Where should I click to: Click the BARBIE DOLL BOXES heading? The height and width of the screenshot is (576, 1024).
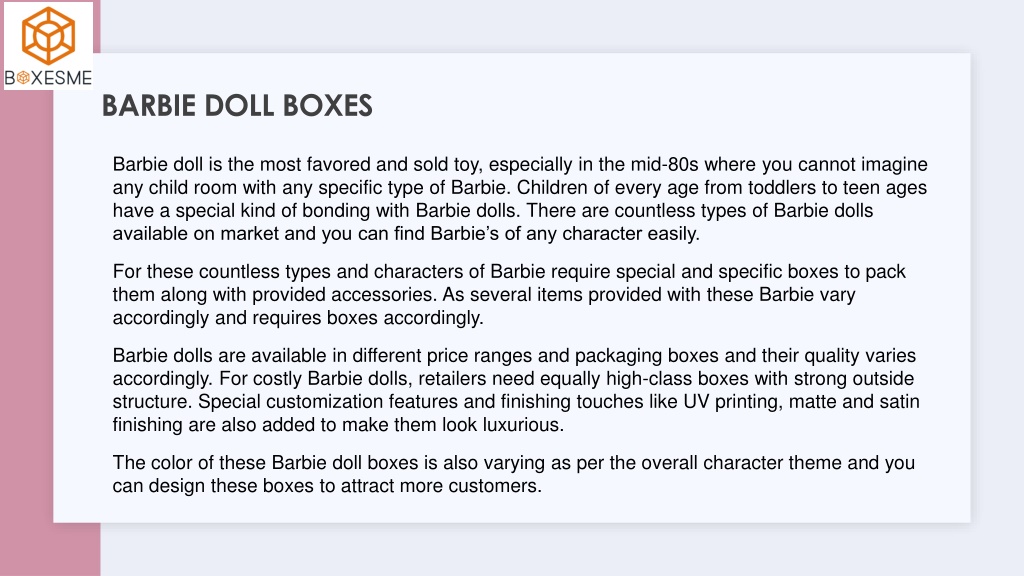pos(237,106)
